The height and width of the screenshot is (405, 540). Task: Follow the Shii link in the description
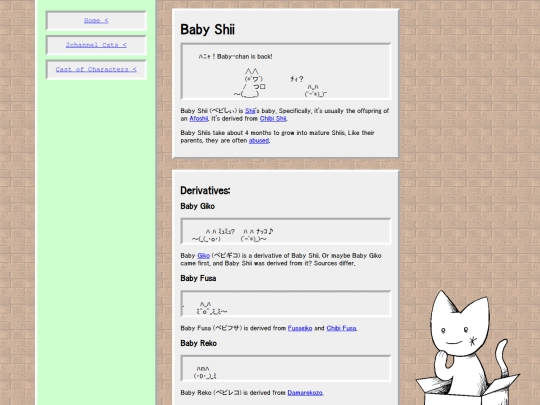250,111
